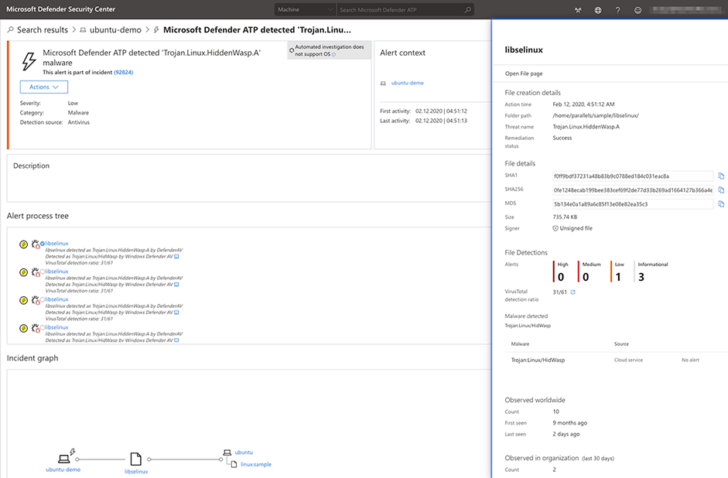Select the circle on fourth libselinux row
Image resolution: width=728 pixels, height=478 pixels.
coord(42,327)
